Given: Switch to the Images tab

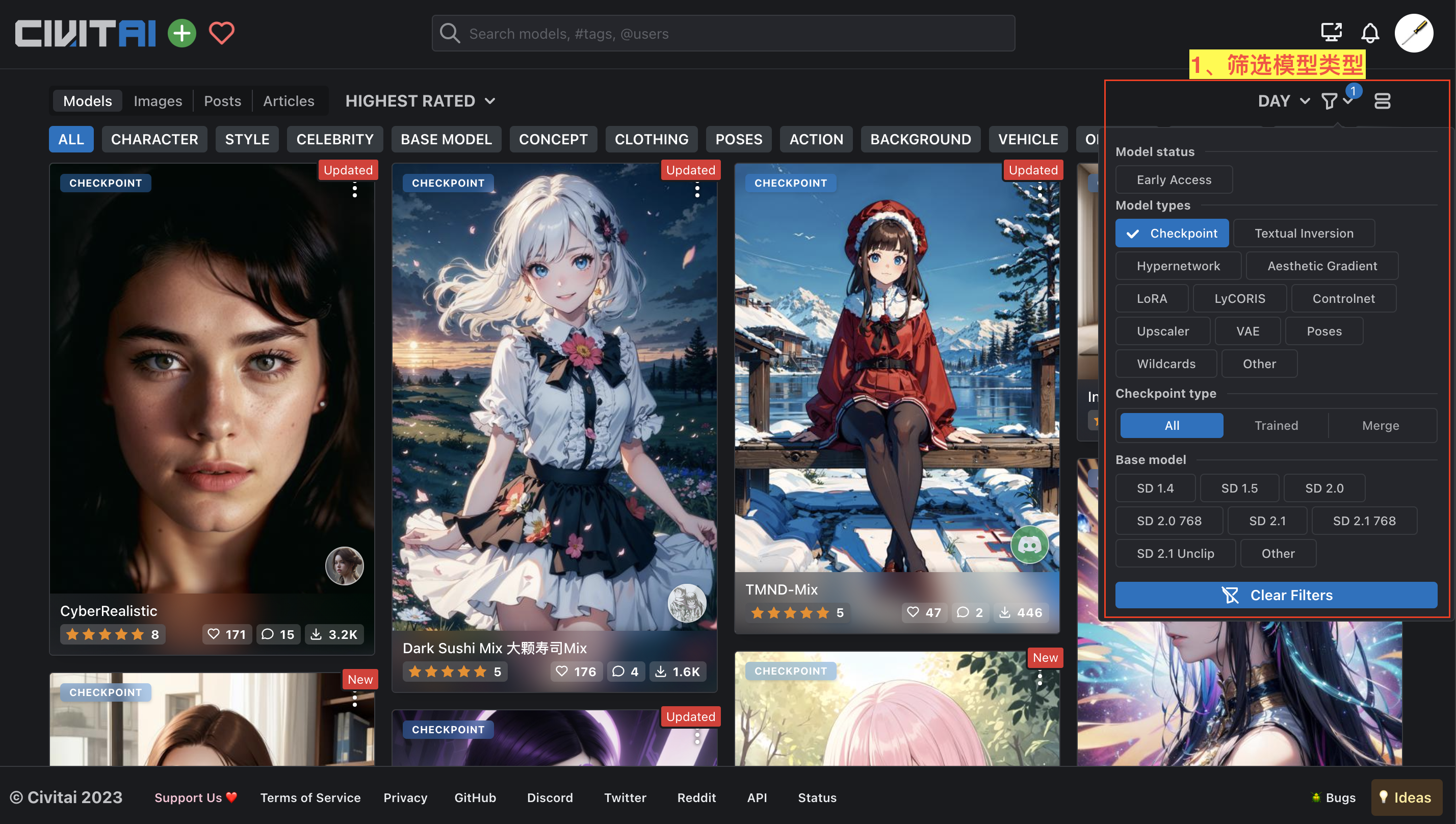Looking at the screenshot, I should point(157,101).
